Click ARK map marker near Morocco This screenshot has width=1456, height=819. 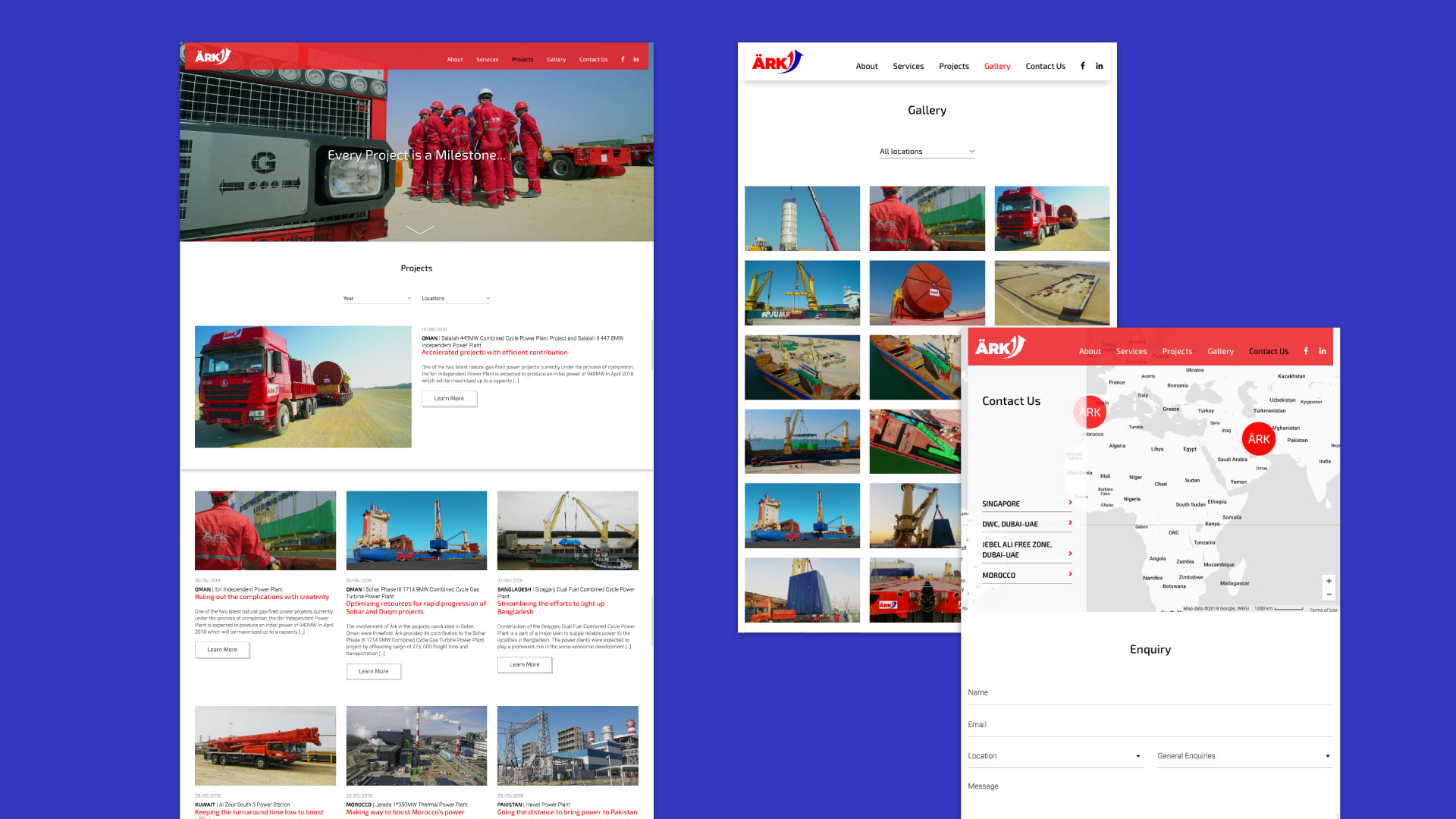[x=1090, y=413]
